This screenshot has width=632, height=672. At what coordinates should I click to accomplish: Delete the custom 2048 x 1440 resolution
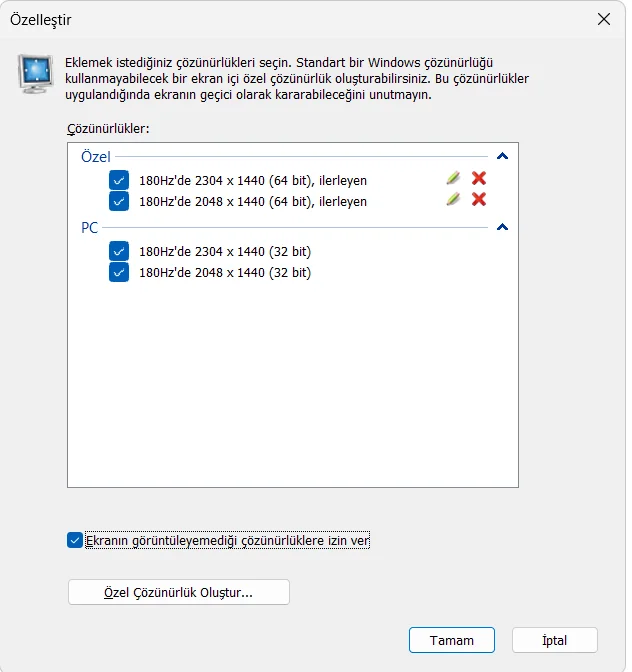click(479, 199)
